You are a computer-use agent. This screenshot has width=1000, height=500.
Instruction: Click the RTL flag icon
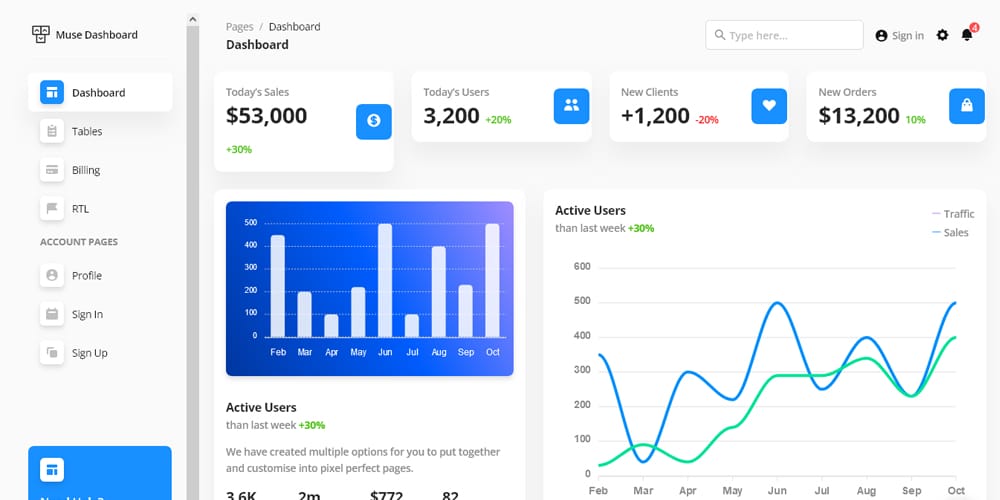pyautogui.click(x=52, y=209)
